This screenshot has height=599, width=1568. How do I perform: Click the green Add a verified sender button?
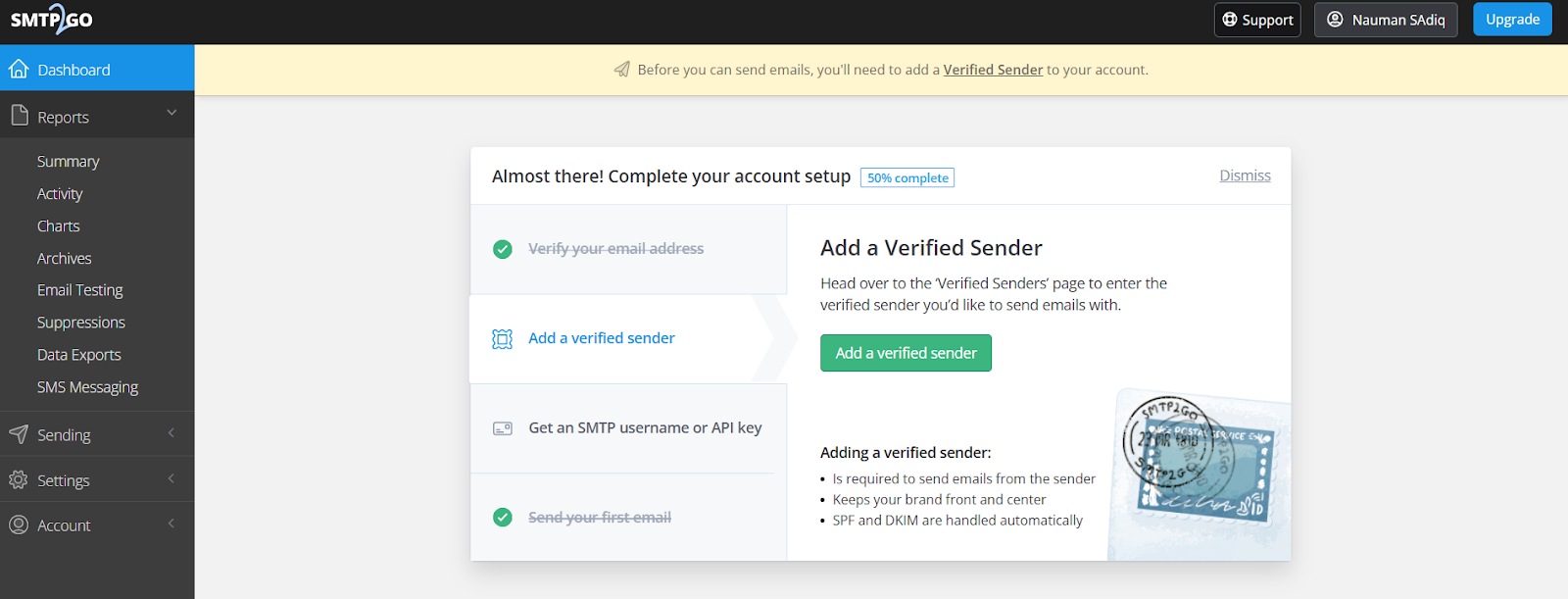click(905, 352)
